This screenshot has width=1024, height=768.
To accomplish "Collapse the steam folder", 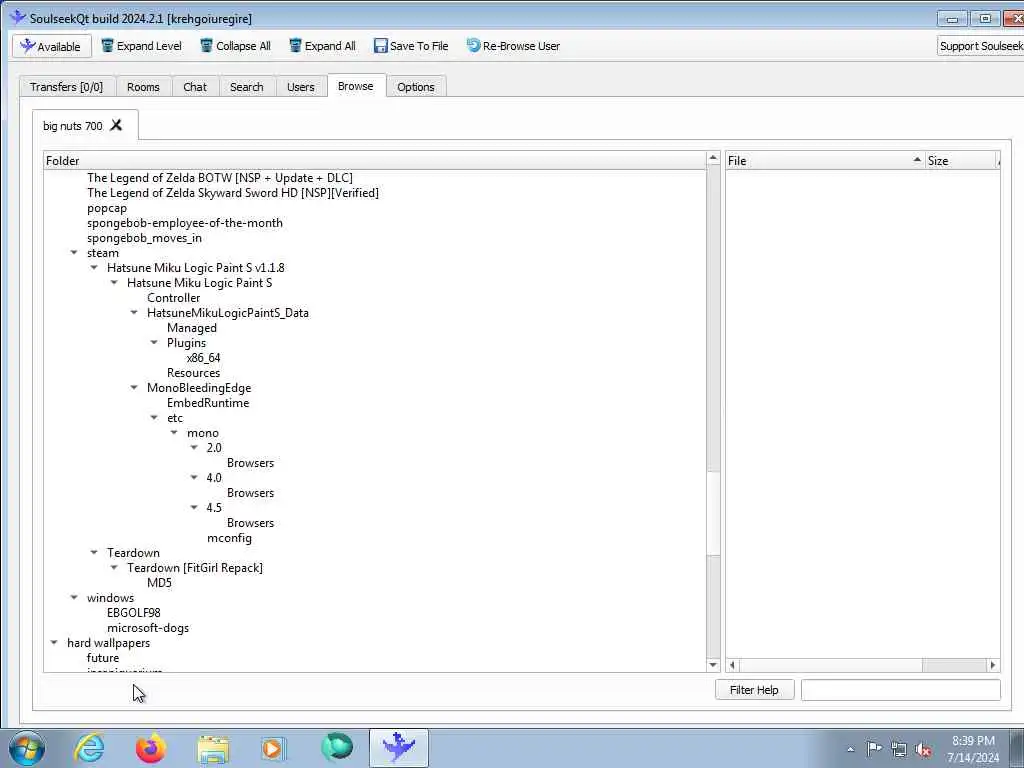I will 74,253.
